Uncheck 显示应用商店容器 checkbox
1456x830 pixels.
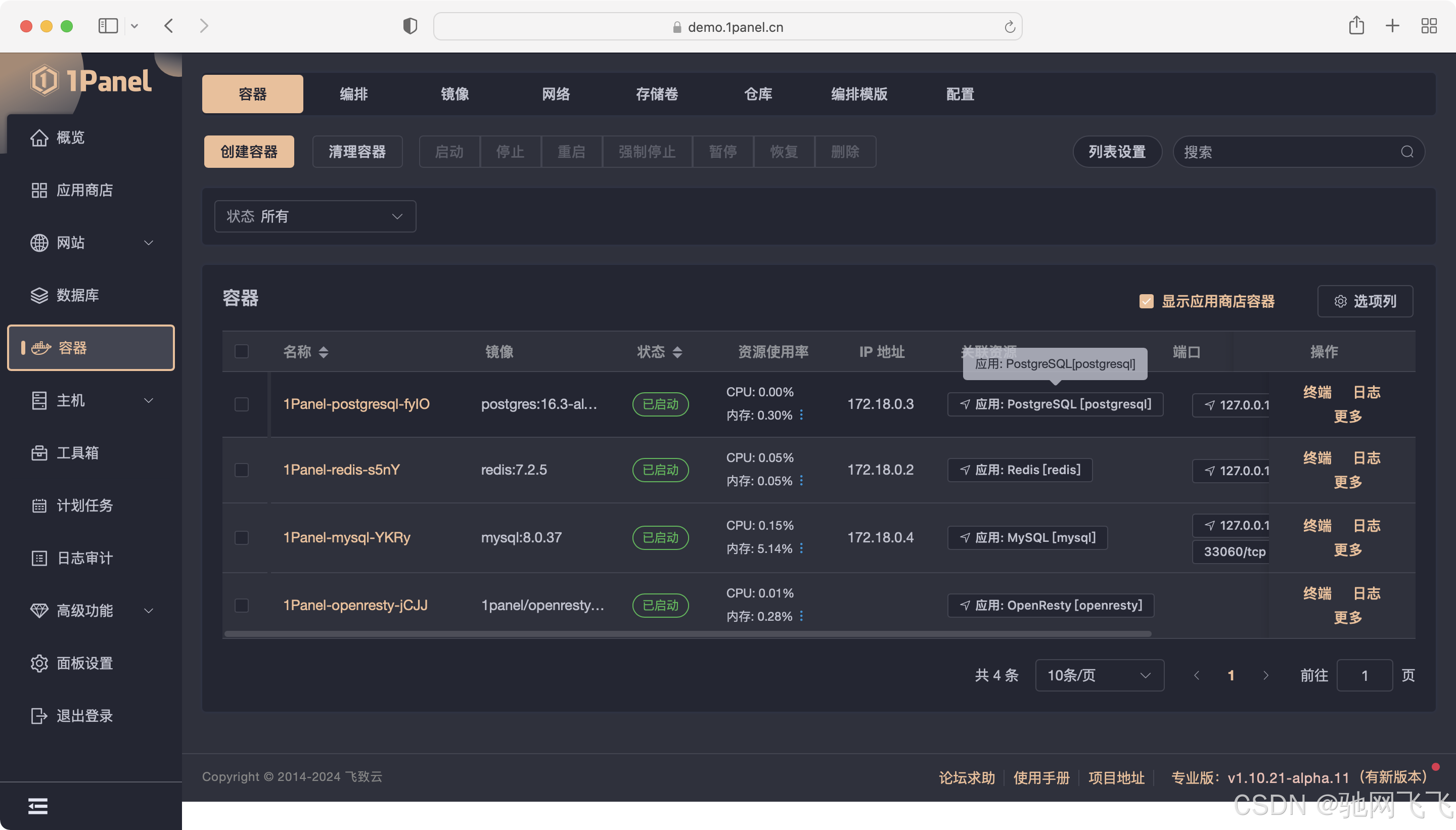[1146, 301]
